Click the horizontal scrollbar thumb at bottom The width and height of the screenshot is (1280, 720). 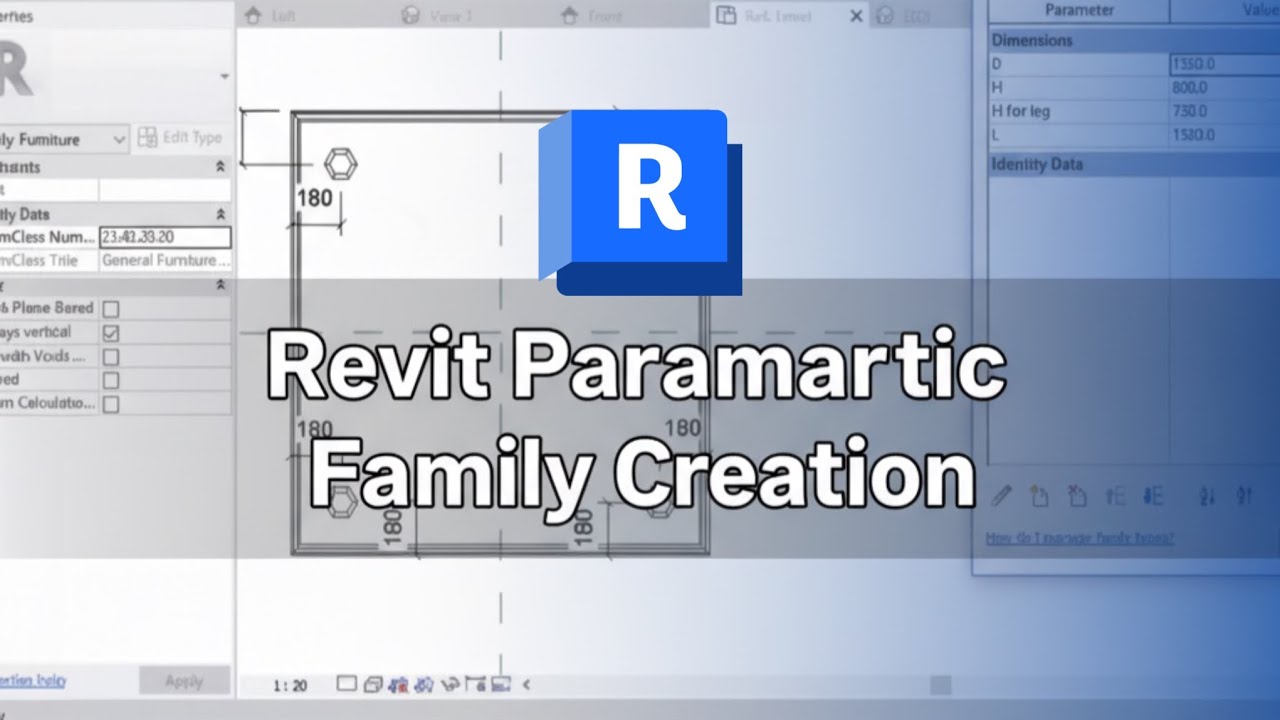click(940, 686)
